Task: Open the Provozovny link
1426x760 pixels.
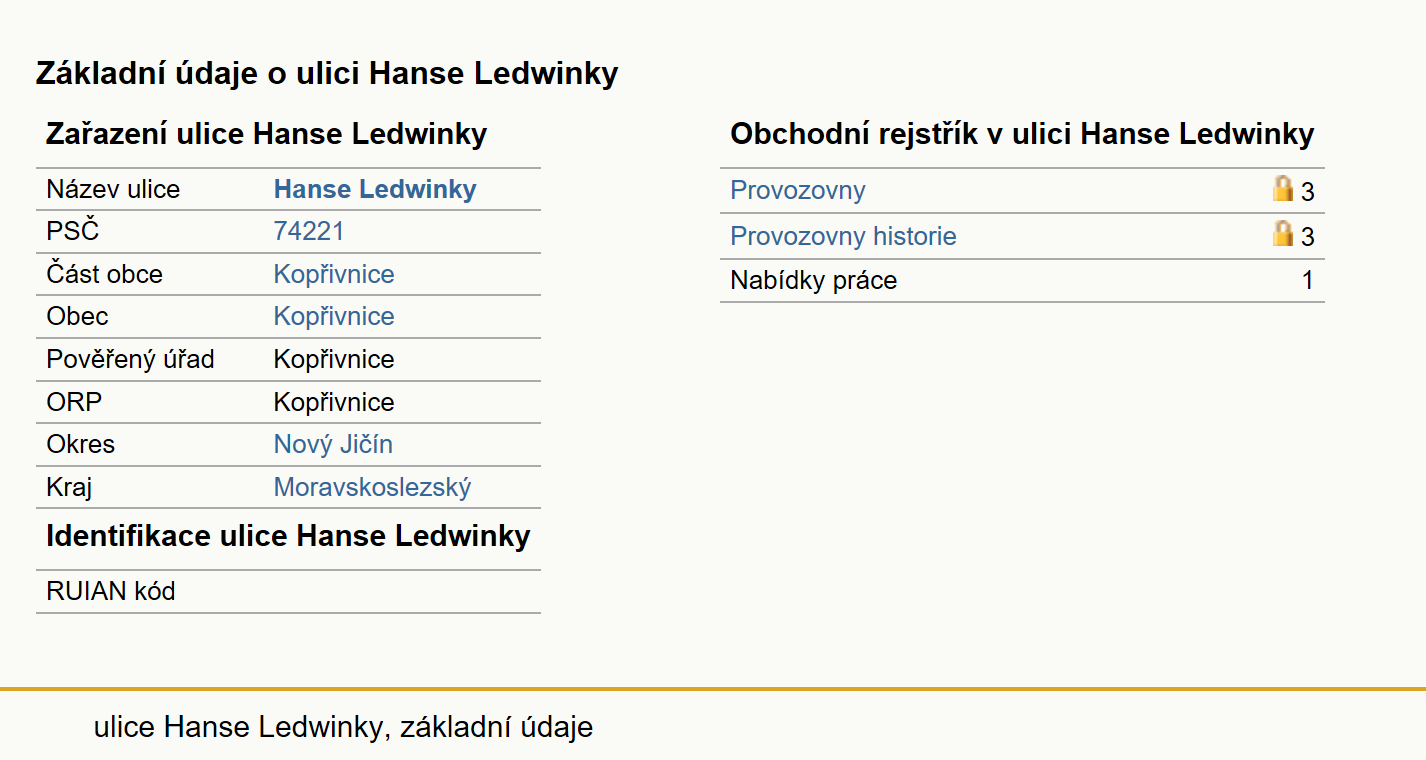Action: [798, 190]
